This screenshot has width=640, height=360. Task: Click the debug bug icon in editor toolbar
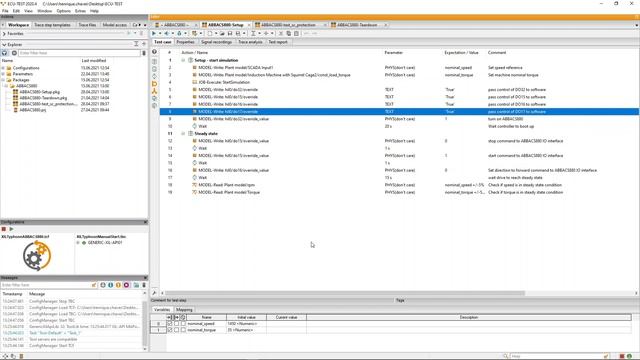tap(179, 33)
